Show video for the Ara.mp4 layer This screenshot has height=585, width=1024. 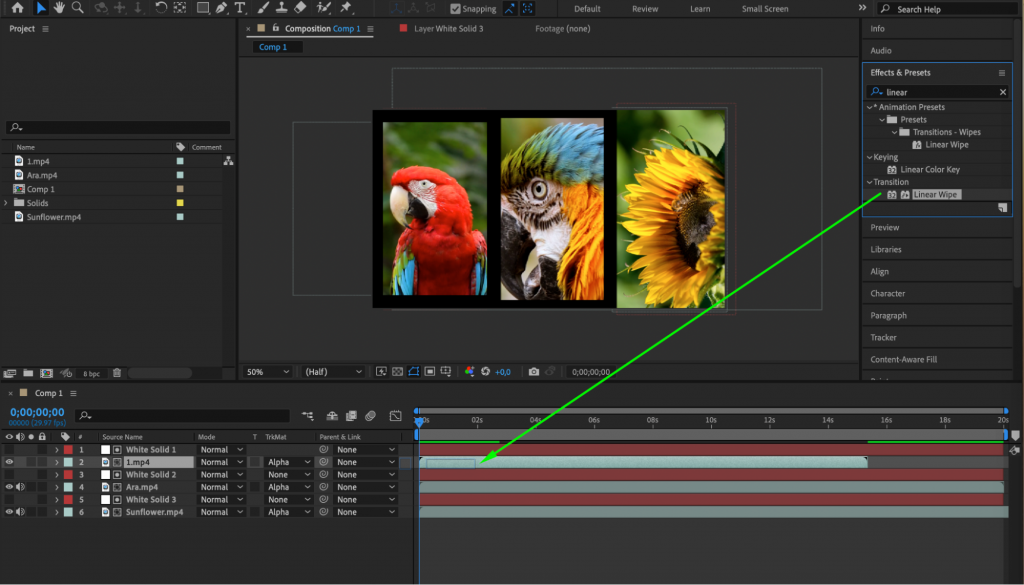(x=9, y=486)
